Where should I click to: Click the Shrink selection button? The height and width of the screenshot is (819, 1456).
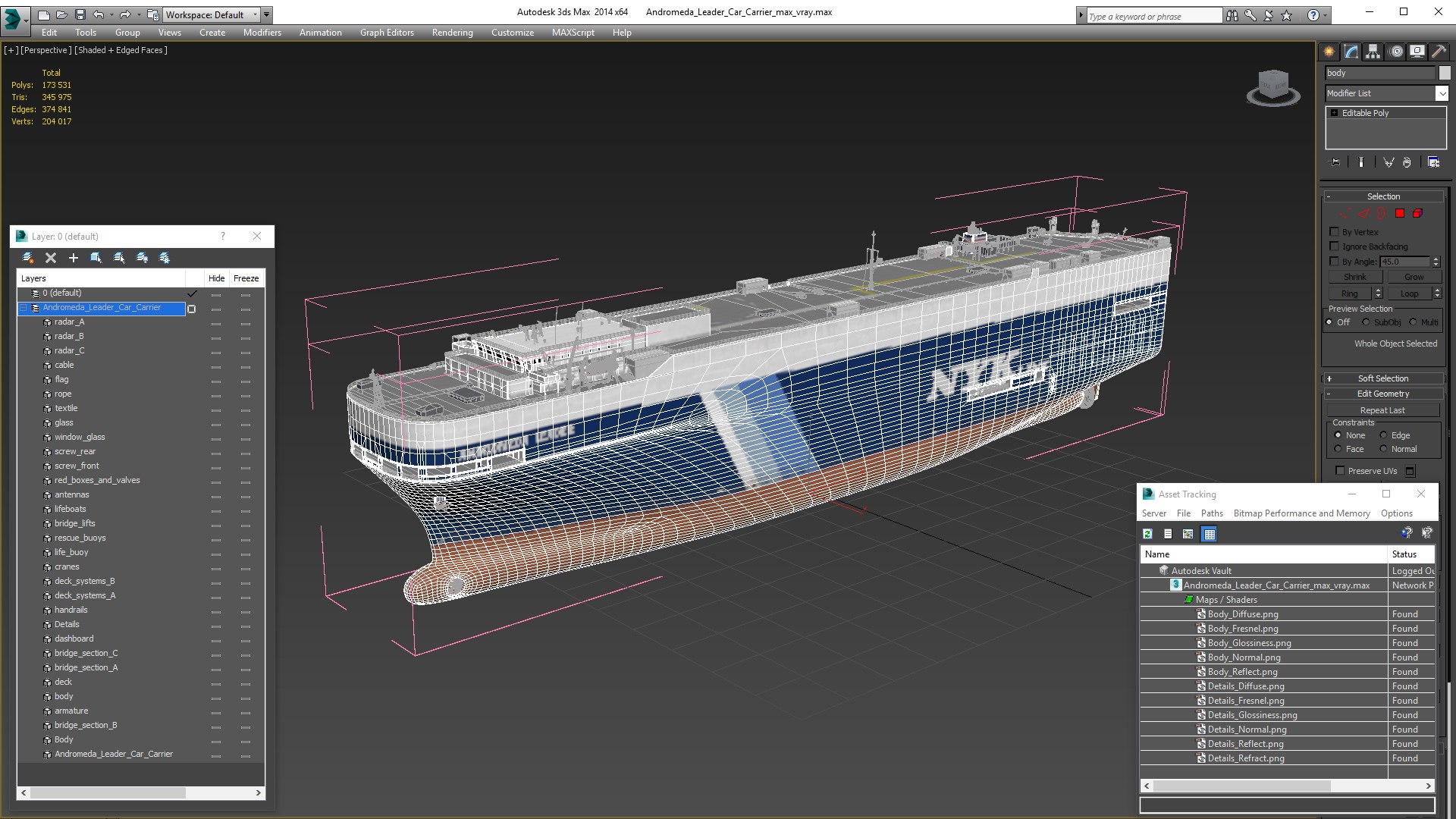[x=1355, y=277]
